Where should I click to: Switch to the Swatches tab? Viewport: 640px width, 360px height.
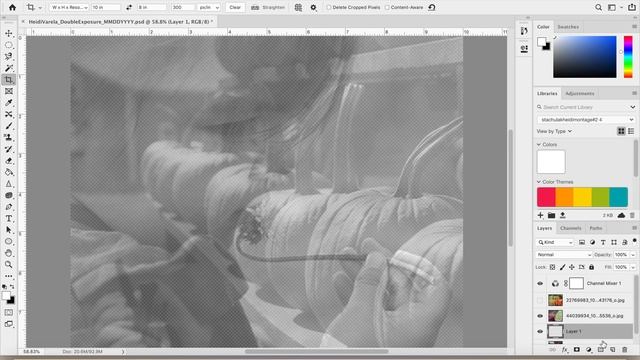(568, 27)
